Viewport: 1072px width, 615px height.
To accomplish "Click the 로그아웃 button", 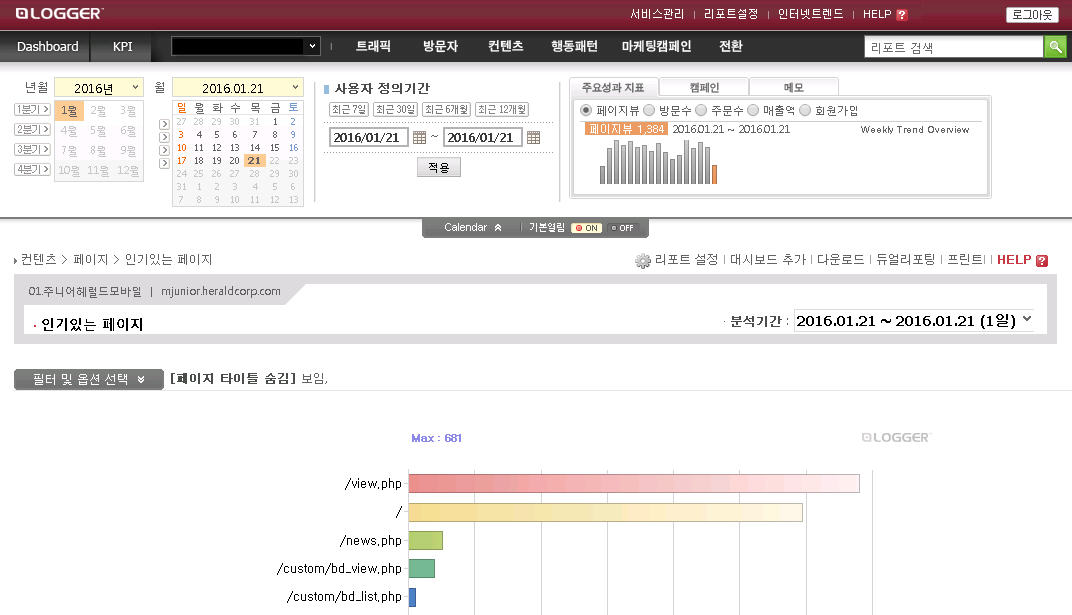I will (1031, 15).
